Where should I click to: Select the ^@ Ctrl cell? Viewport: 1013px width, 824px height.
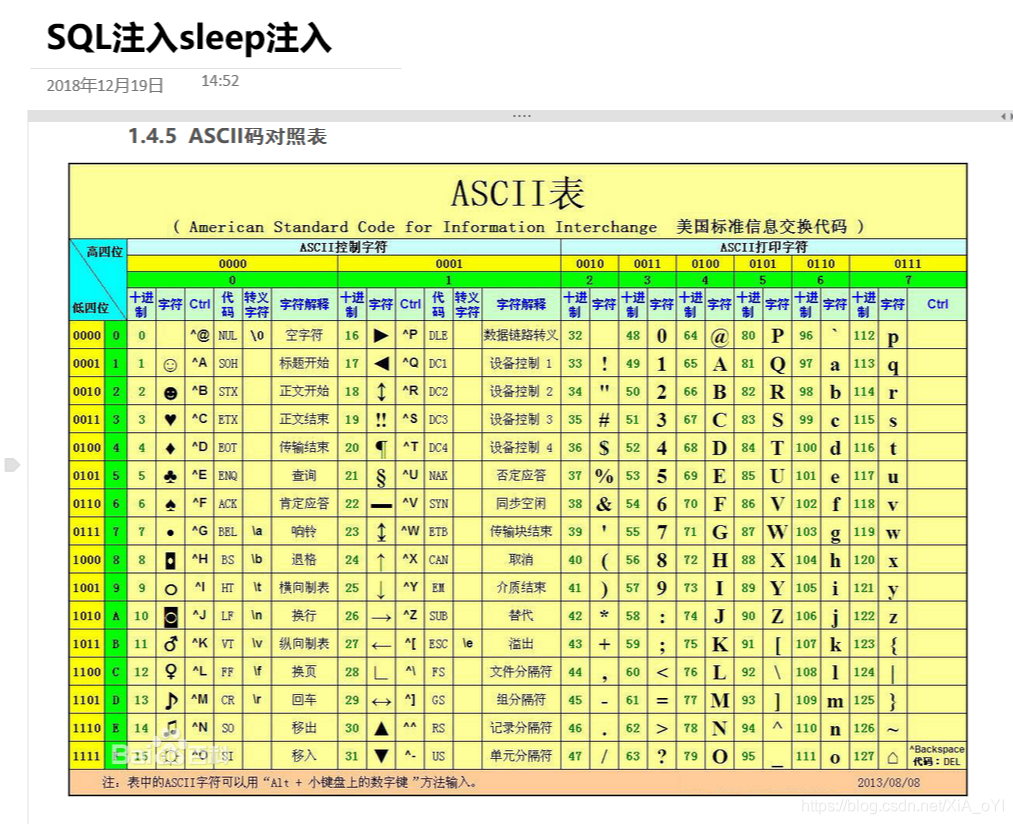click(x=200, y=335)
